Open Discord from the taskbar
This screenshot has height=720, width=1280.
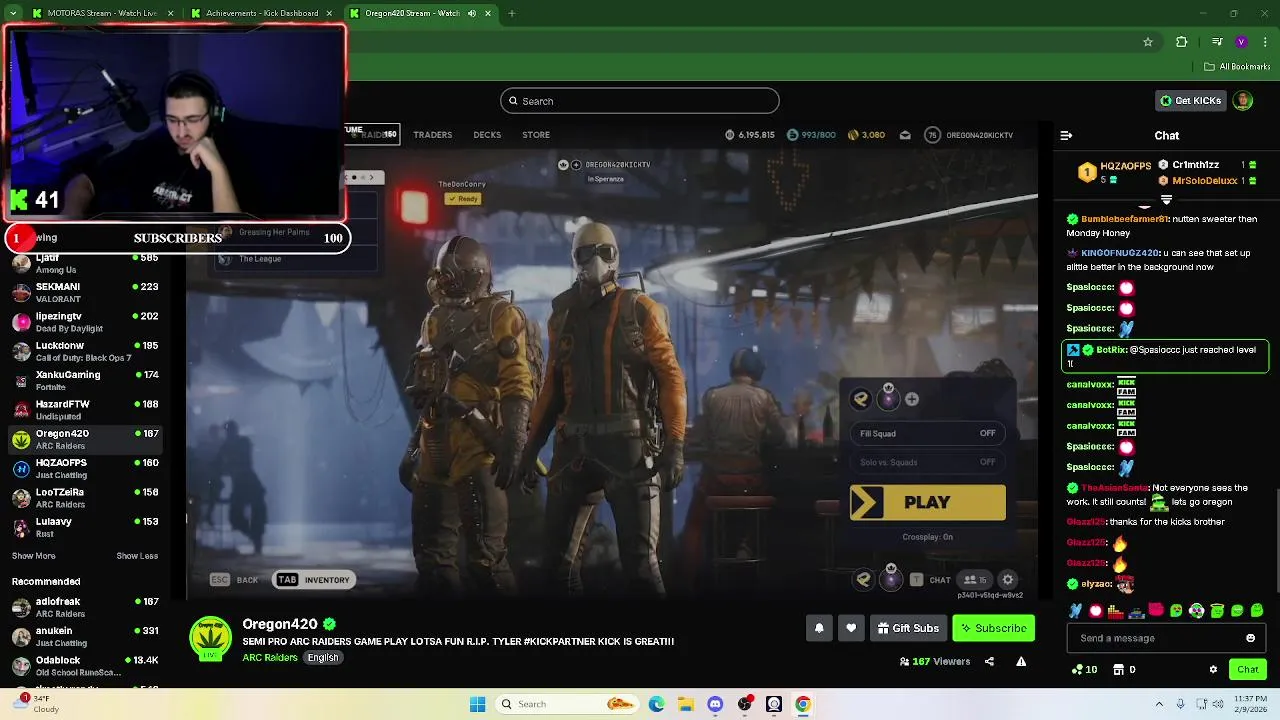[715, 704]
